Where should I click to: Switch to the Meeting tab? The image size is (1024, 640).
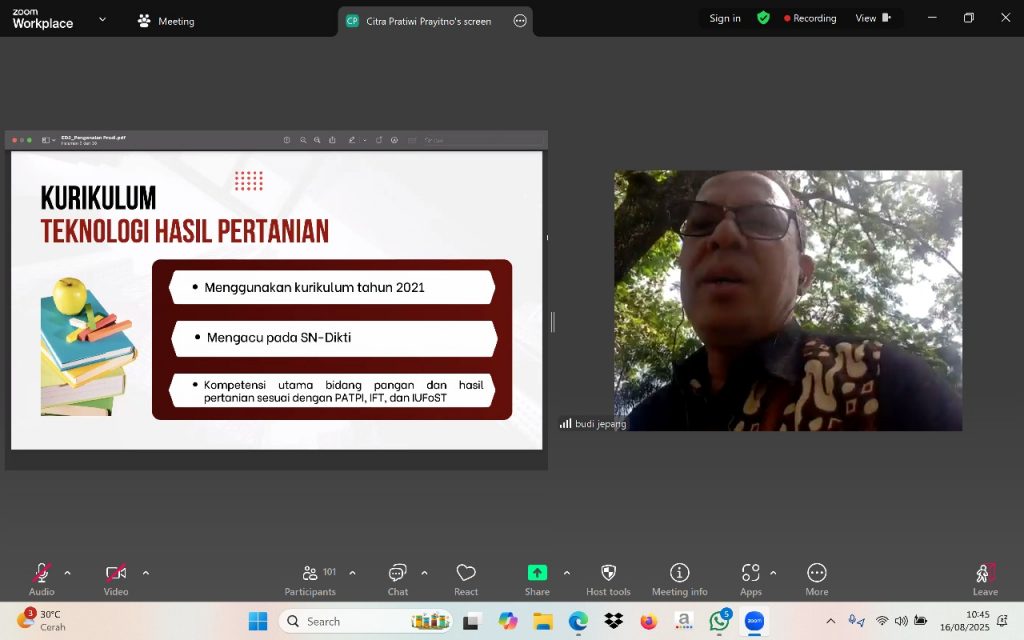tap(166, 21)
